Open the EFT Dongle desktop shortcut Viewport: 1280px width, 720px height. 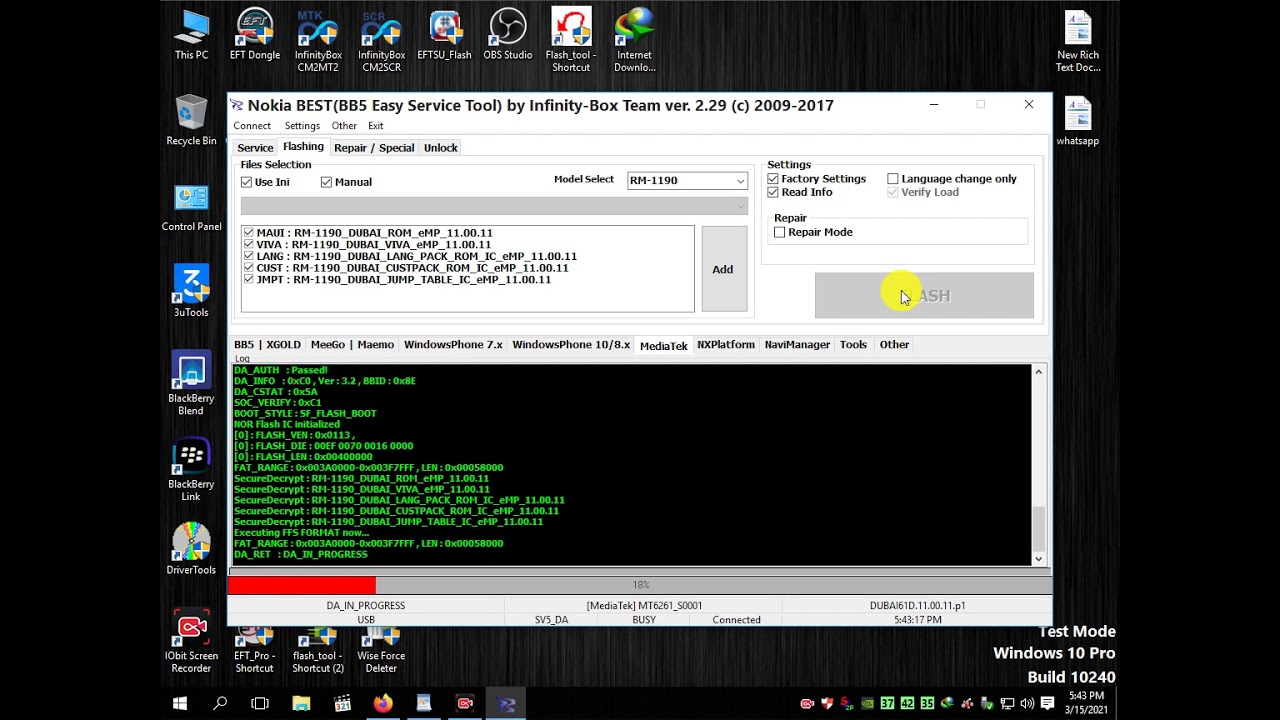tap(255, 35)
